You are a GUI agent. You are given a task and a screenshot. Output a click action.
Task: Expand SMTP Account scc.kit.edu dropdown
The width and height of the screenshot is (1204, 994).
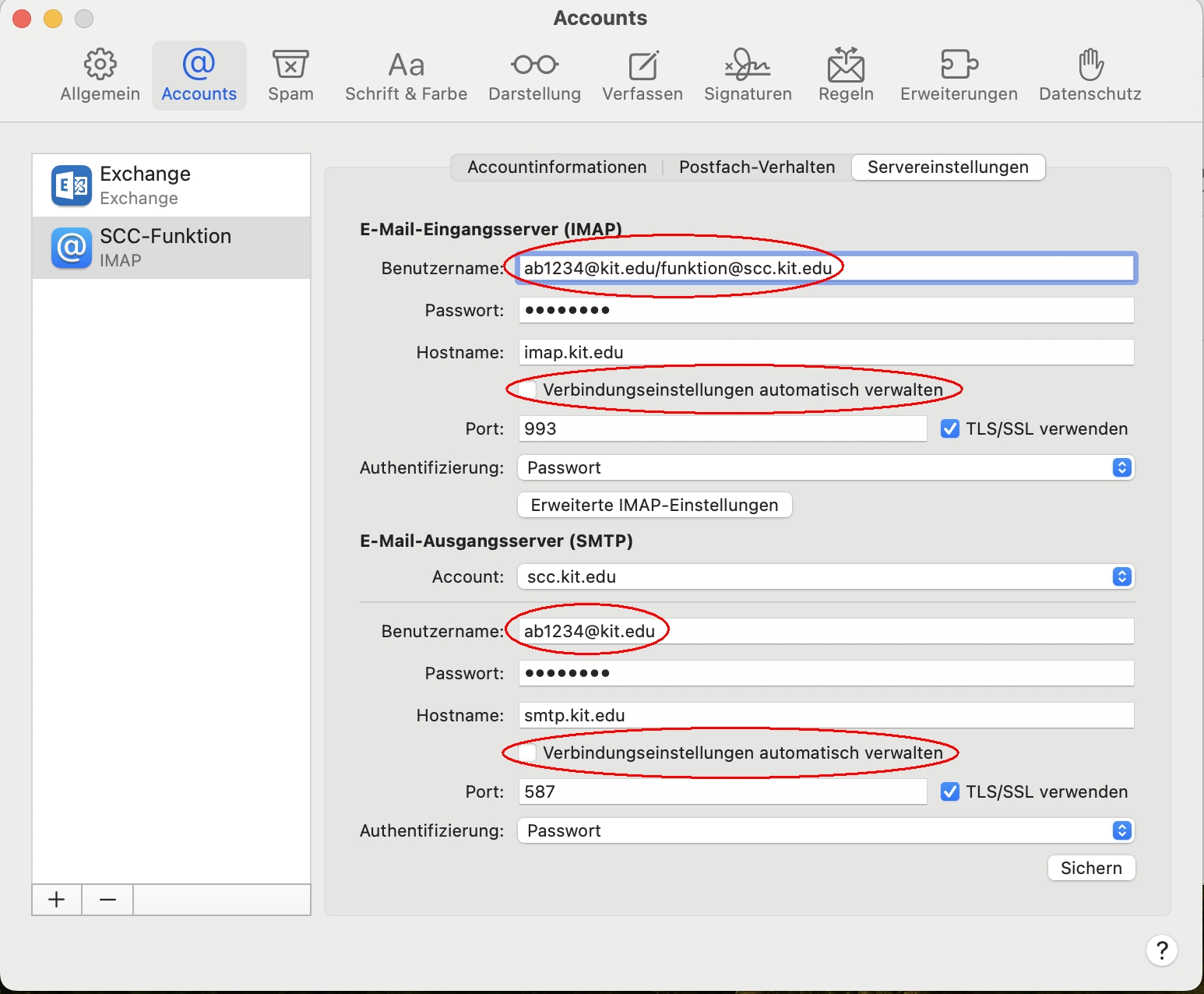pos(826,576)
